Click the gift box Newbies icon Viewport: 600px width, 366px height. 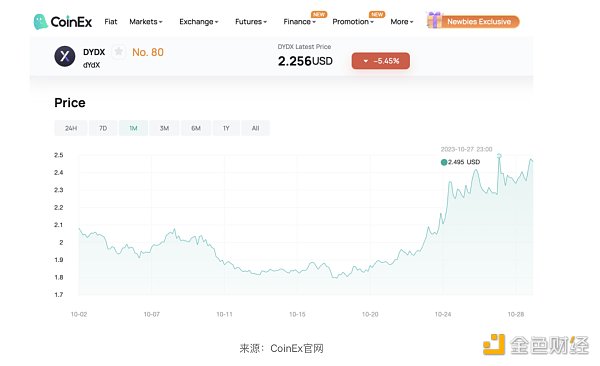[x=434, y=20]
